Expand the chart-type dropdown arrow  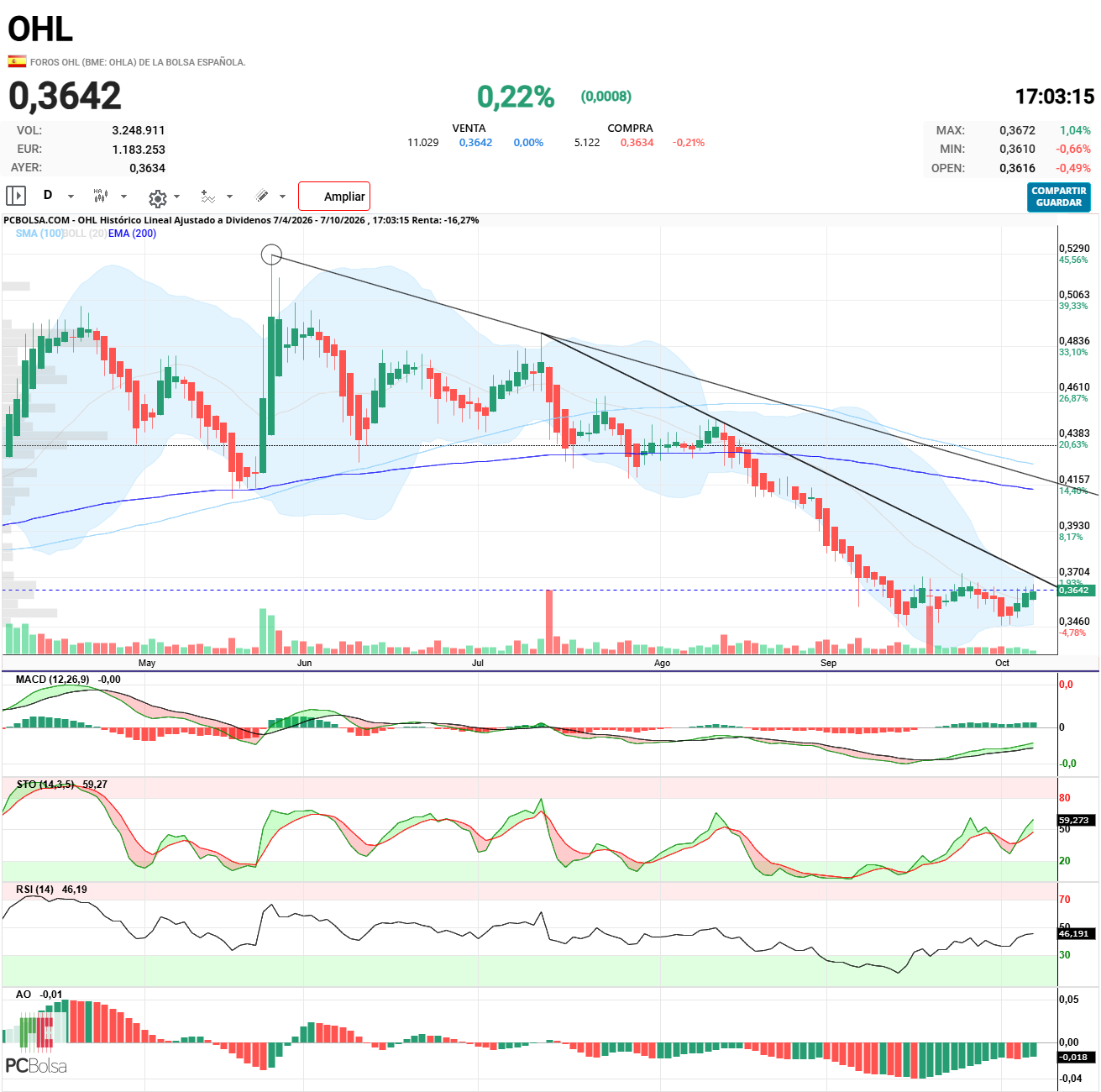[x=123, y=197]
